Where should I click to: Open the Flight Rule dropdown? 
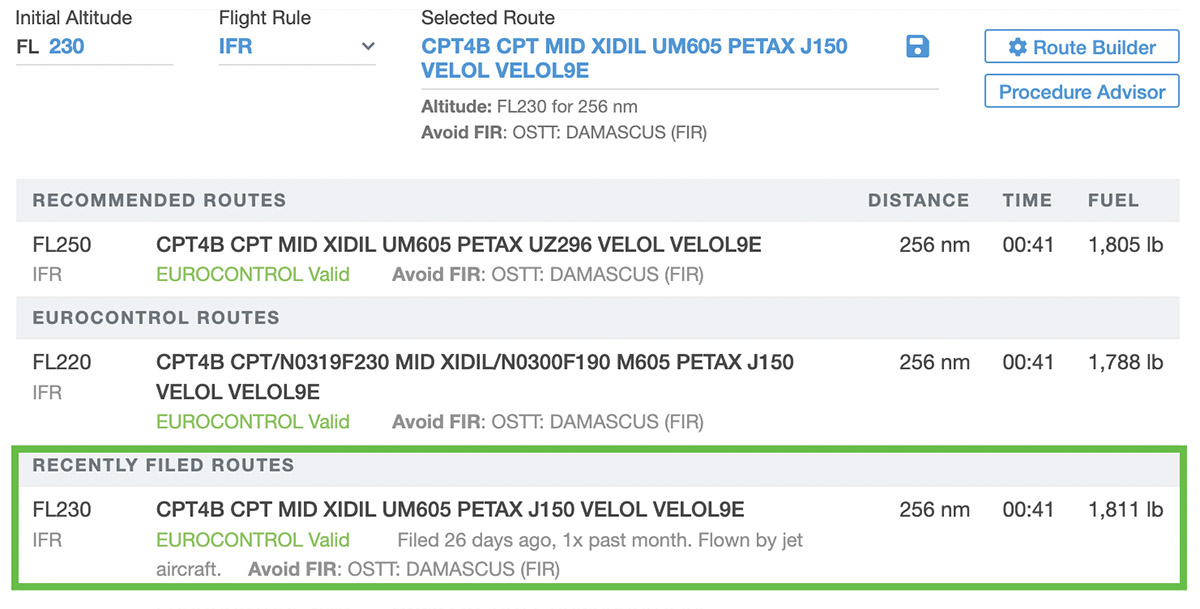tap(296, 46)
